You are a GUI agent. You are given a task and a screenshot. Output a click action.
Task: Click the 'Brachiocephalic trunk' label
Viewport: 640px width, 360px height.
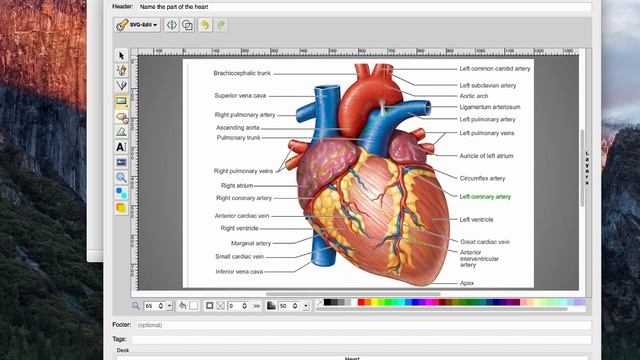click(x=242, y=73)
